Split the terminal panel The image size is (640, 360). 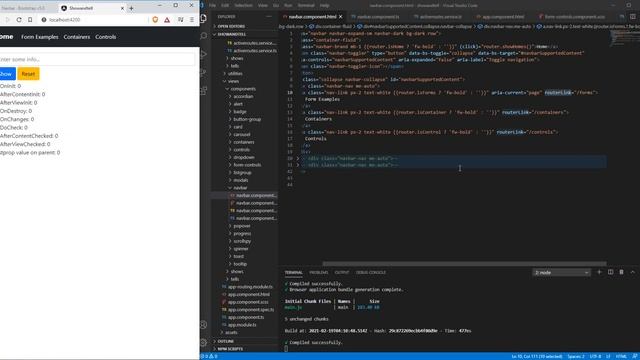tap(610, 272)
